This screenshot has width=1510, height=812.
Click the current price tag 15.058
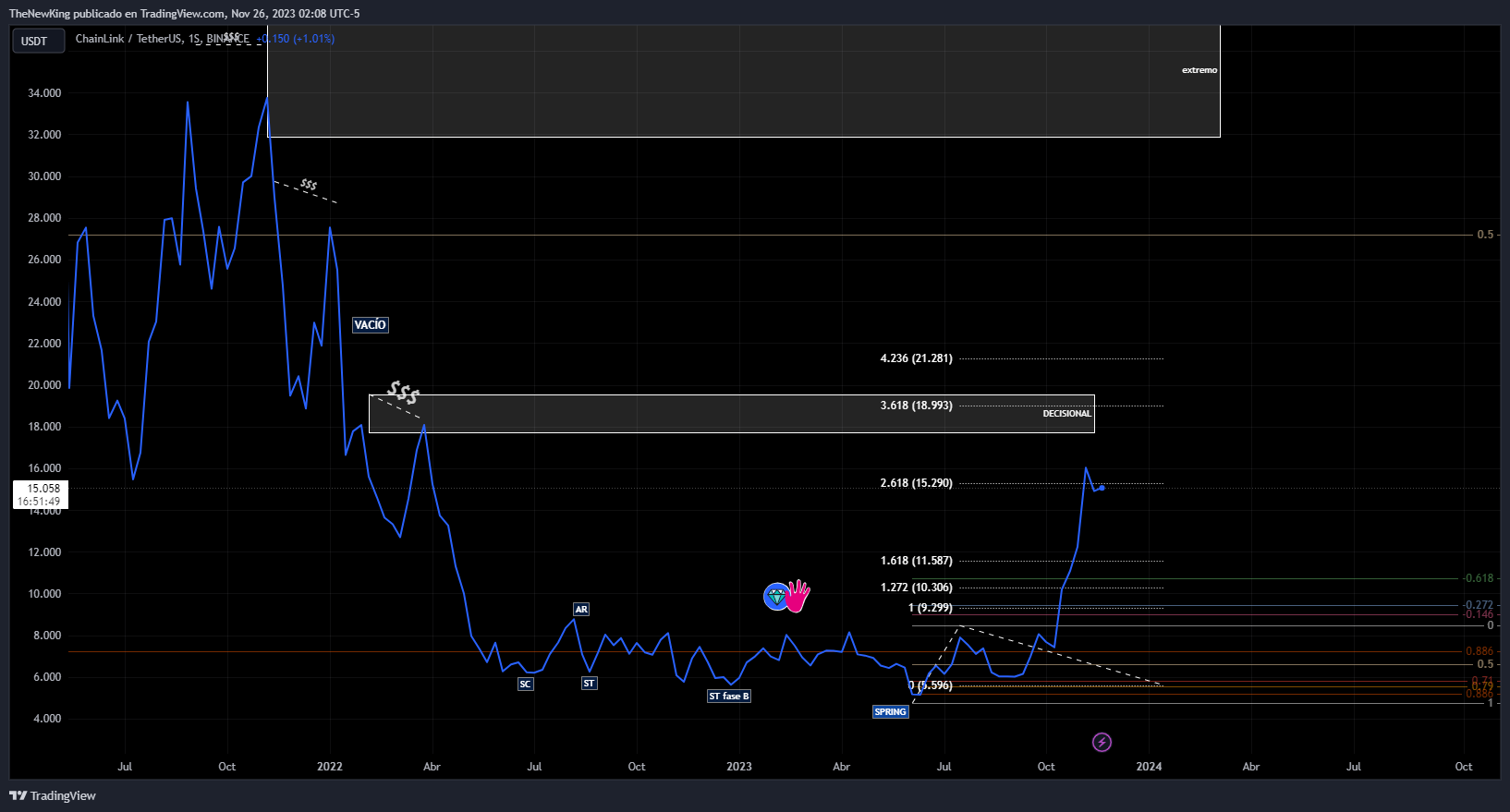[x=43, y=489]
